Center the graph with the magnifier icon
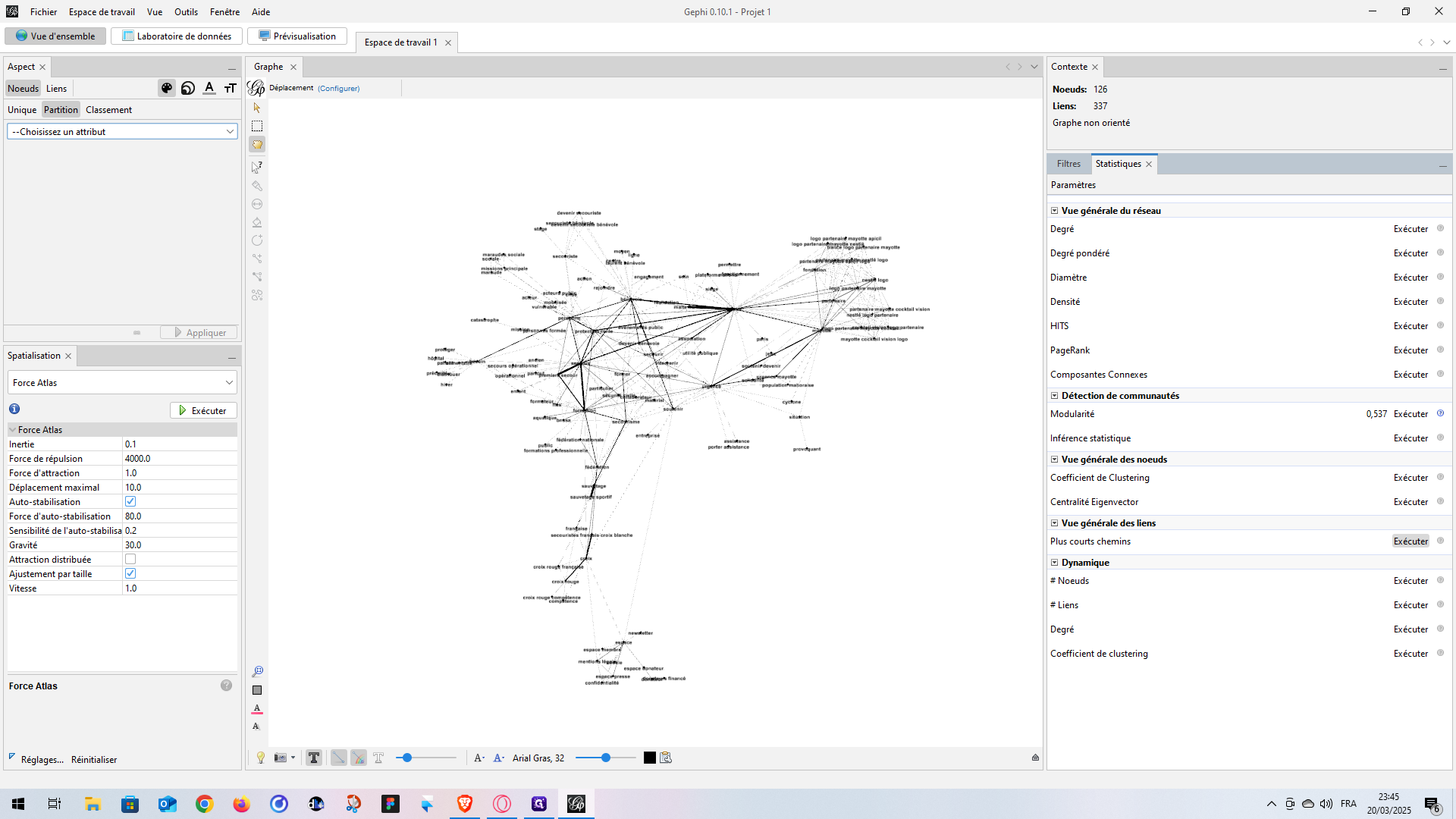The height and width of the screenshot is (819, 1456). [x=257, y=672]
